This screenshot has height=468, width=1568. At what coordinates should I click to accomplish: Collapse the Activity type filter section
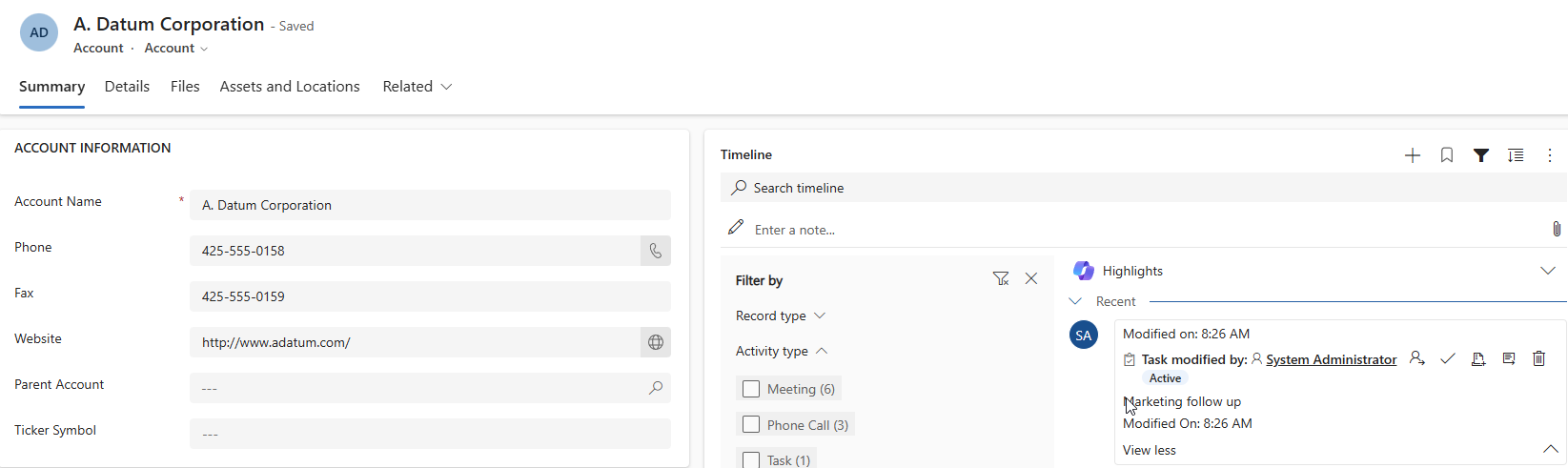coord(782,351)
